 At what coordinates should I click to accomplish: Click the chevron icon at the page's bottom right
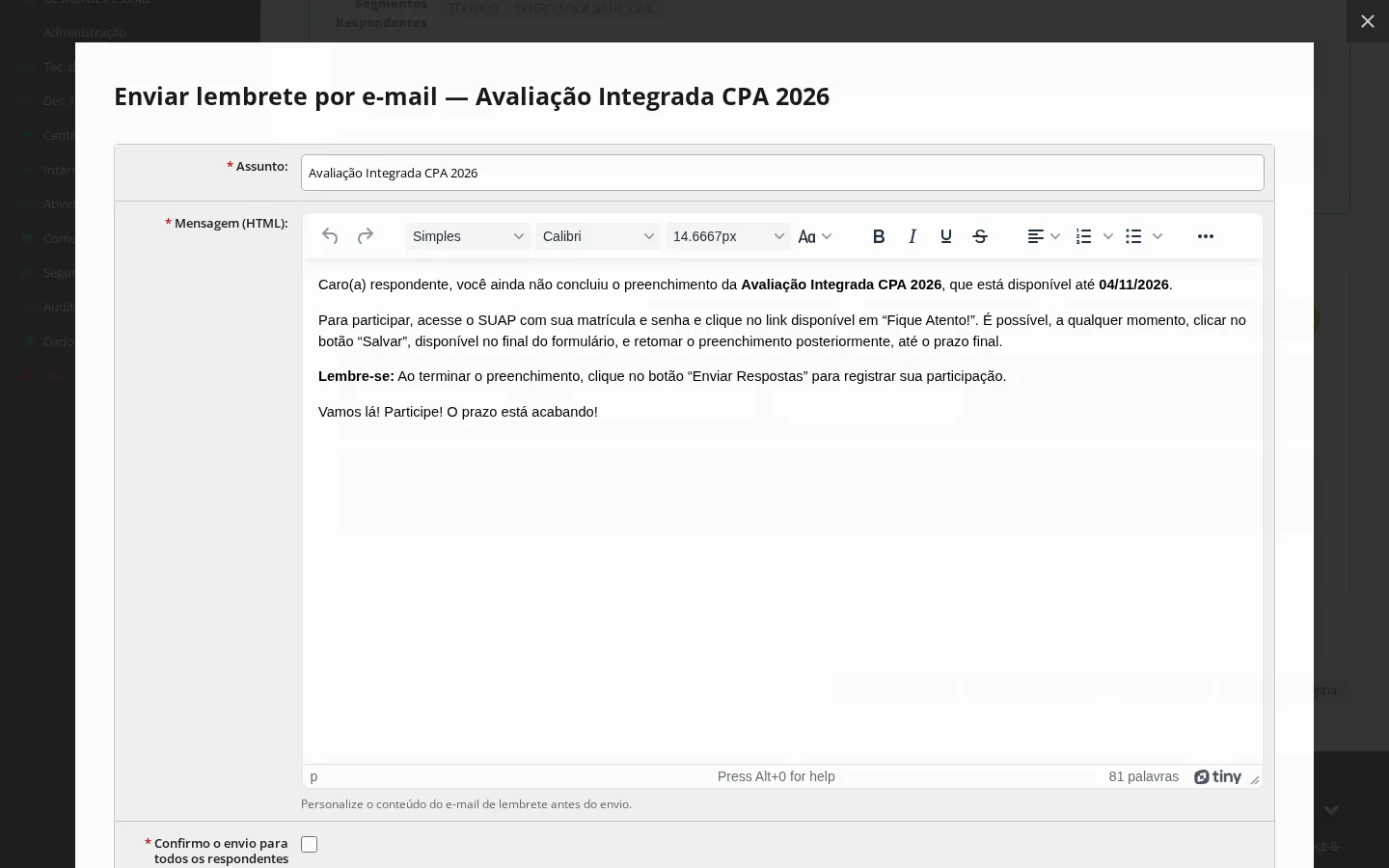tap(1331, 810)
